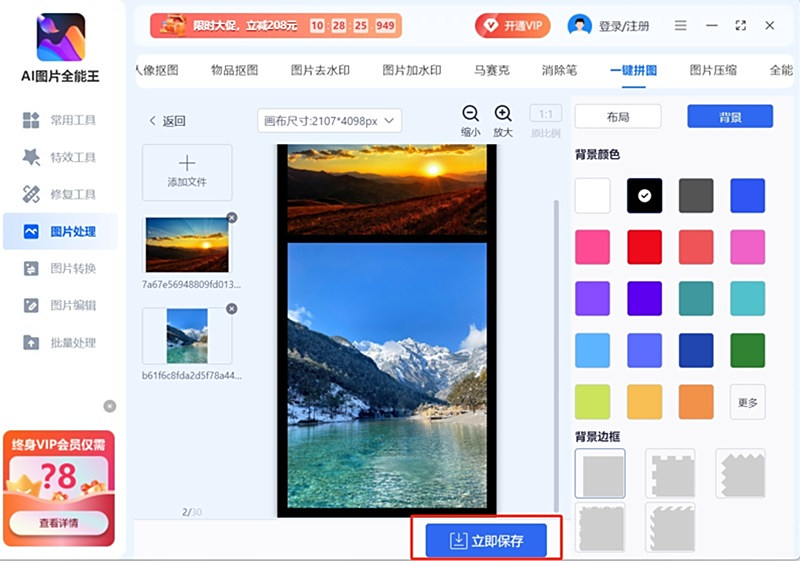The height and width of the screenshot is (561, 800).
Task: Click the 开通VIP button
Action: pyautogui.click(x=513, y=26)
